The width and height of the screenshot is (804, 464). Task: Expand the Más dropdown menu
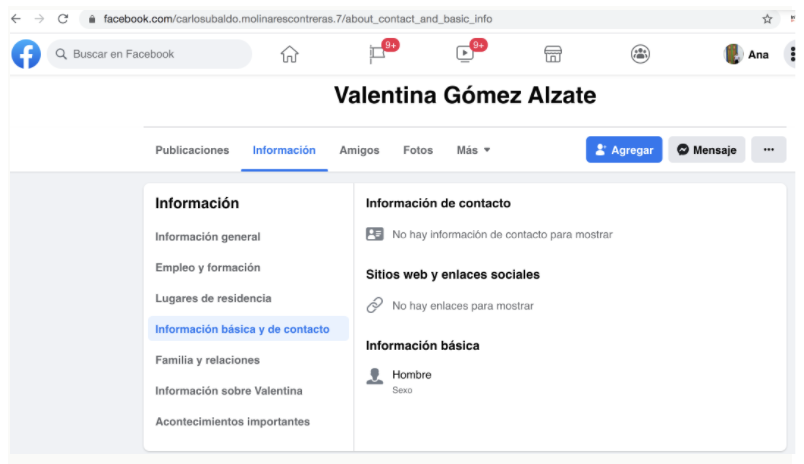point(473,150)
